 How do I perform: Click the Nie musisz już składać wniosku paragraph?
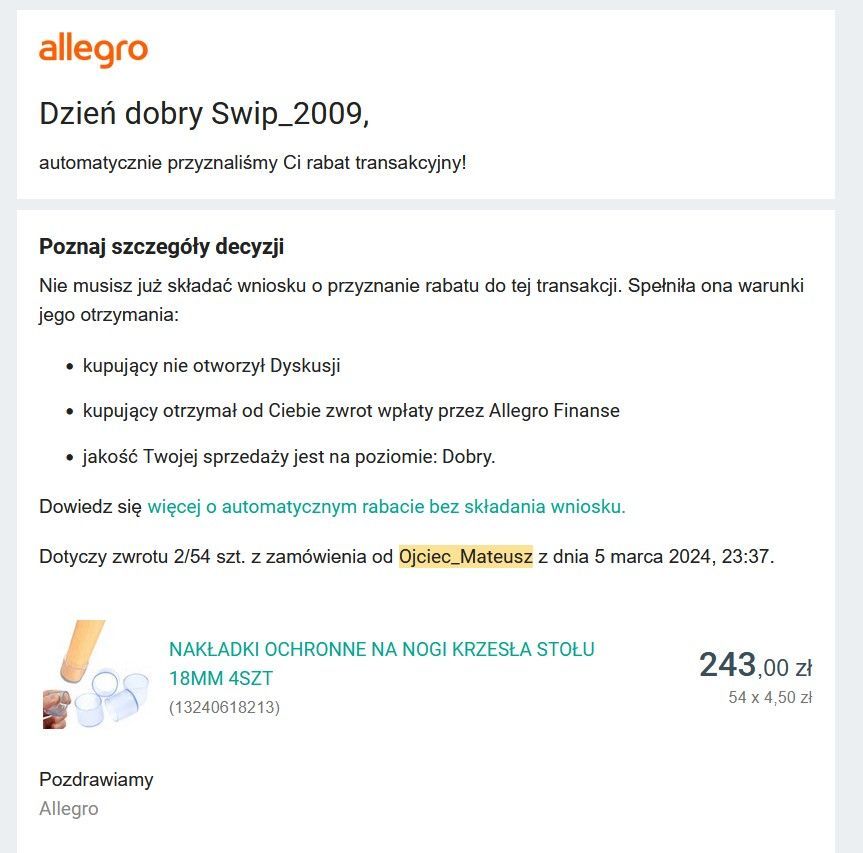coord(422,300)
